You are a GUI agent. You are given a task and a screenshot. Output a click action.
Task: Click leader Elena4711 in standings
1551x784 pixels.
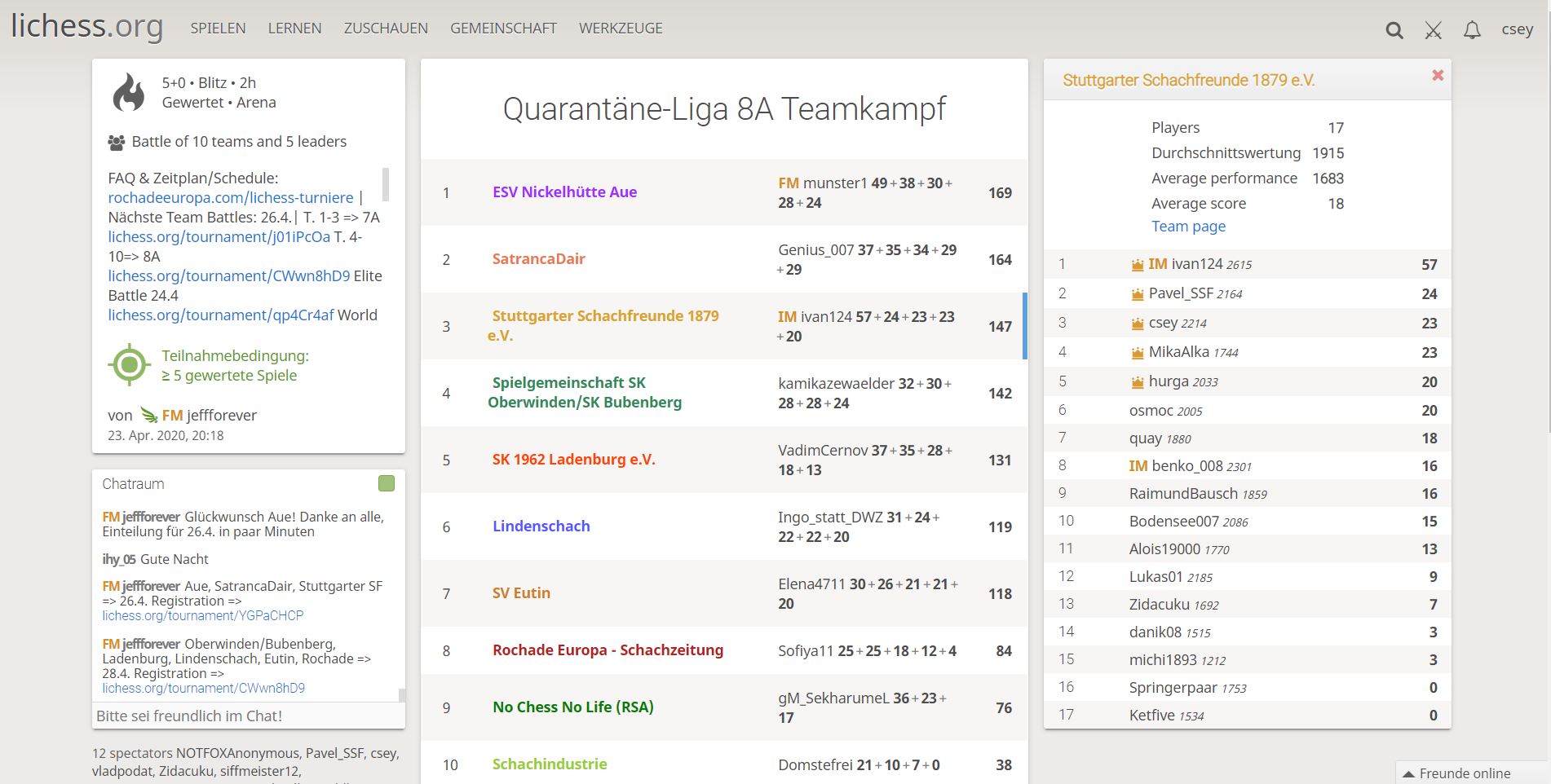811,584
